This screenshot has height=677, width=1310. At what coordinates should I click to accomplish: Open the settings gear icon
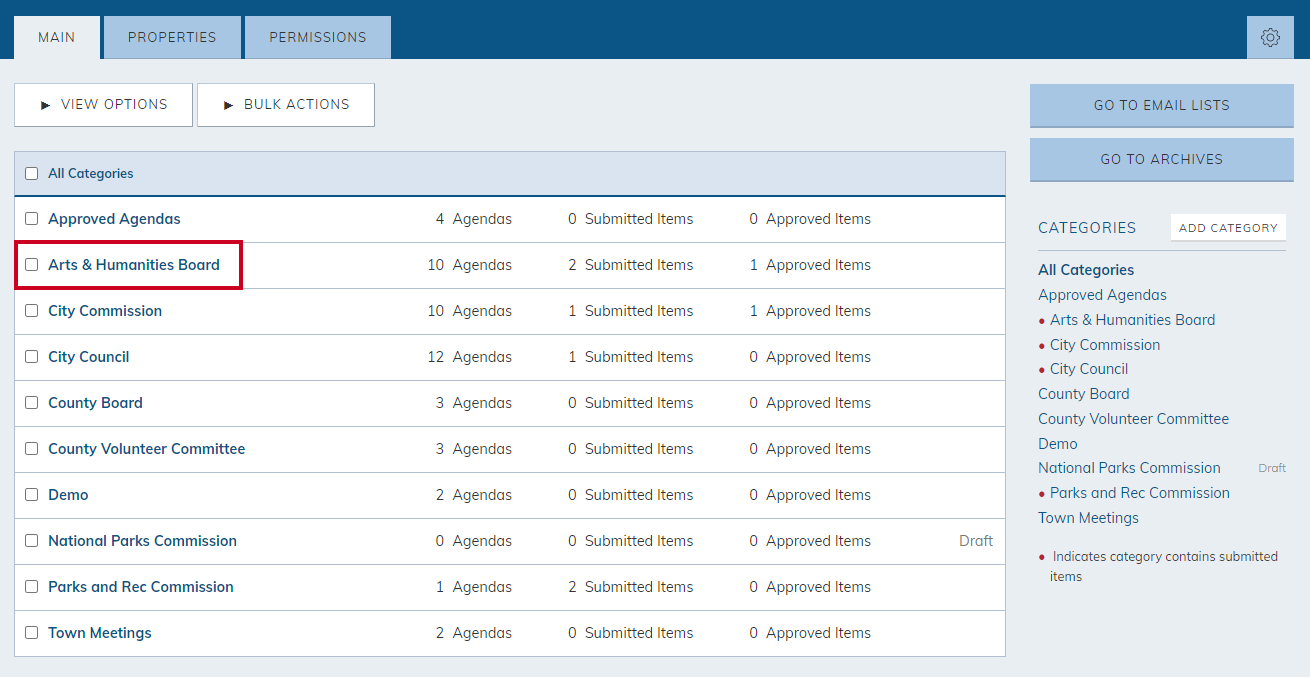tap(1270, 37)
